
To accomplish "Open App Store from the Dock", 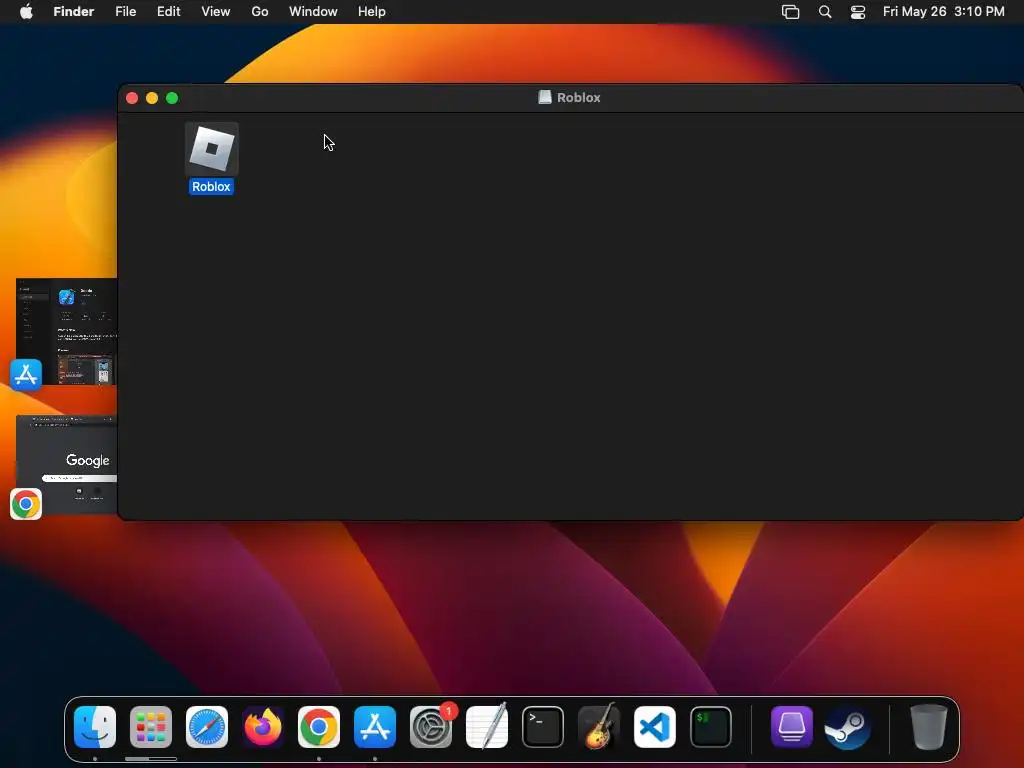I will coord(375,727).
